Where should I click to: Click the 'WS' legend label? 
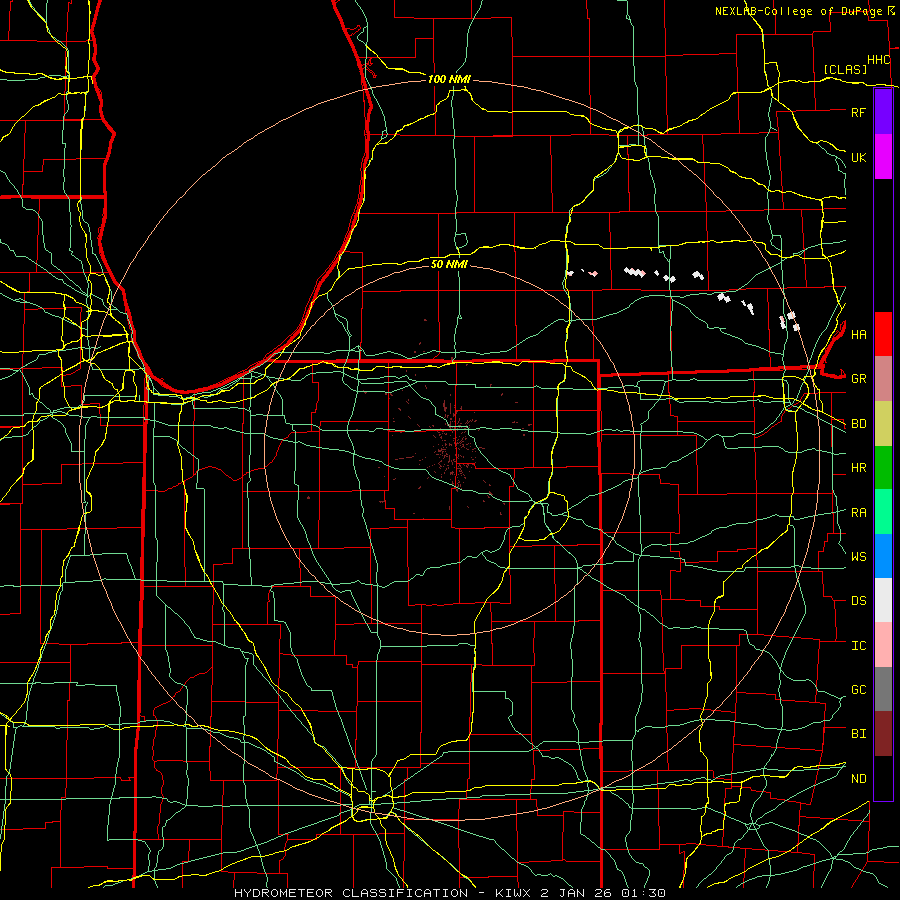pyautogui.click(x=858, y=557)
